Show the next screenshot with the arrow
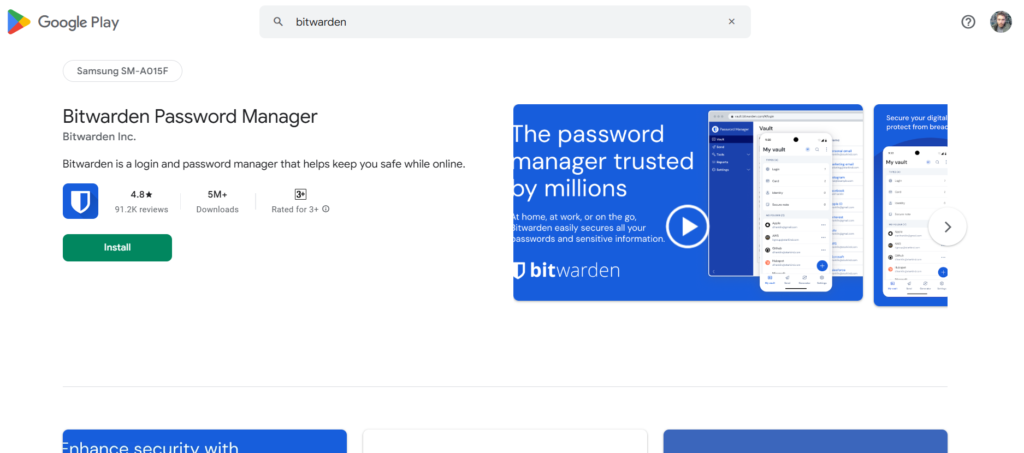This screenshot has width=1024, height=453. pos(948,226)
